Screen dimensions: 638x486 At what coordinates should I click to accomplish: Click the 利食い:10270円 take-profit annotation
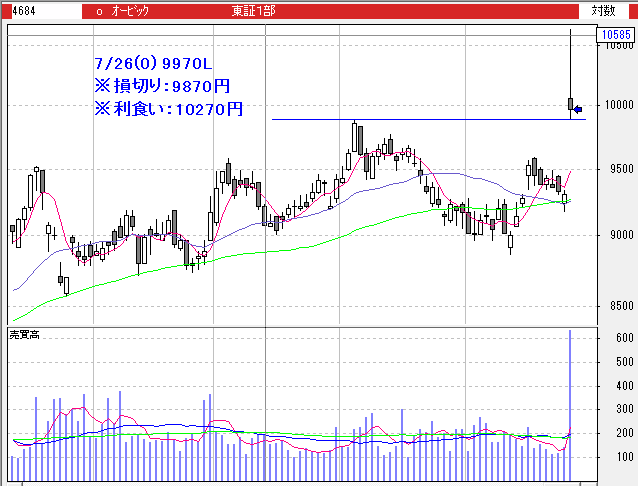[x=167, y=108]
